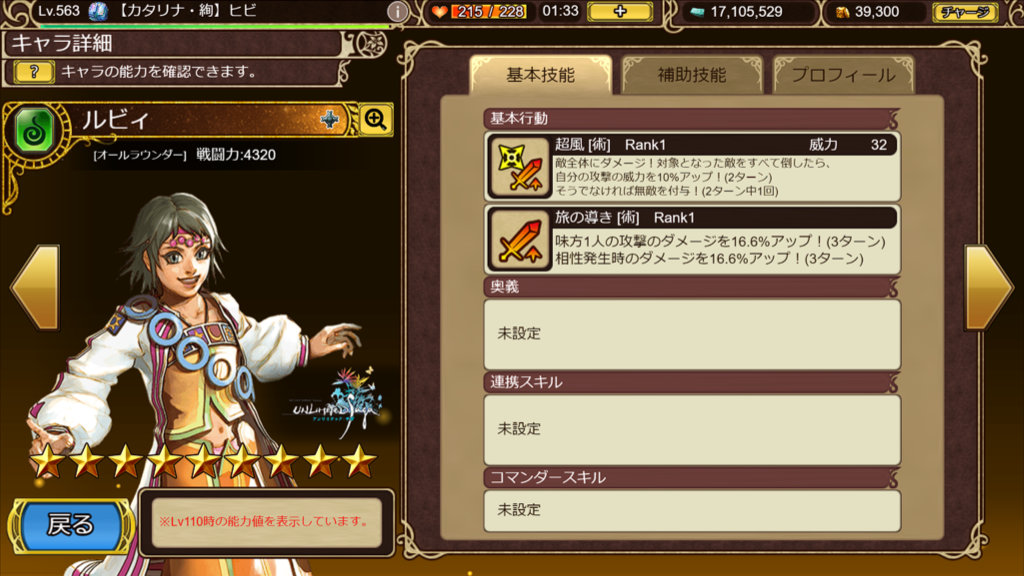Open the プロフィール tab

click(x=843, y=75)
